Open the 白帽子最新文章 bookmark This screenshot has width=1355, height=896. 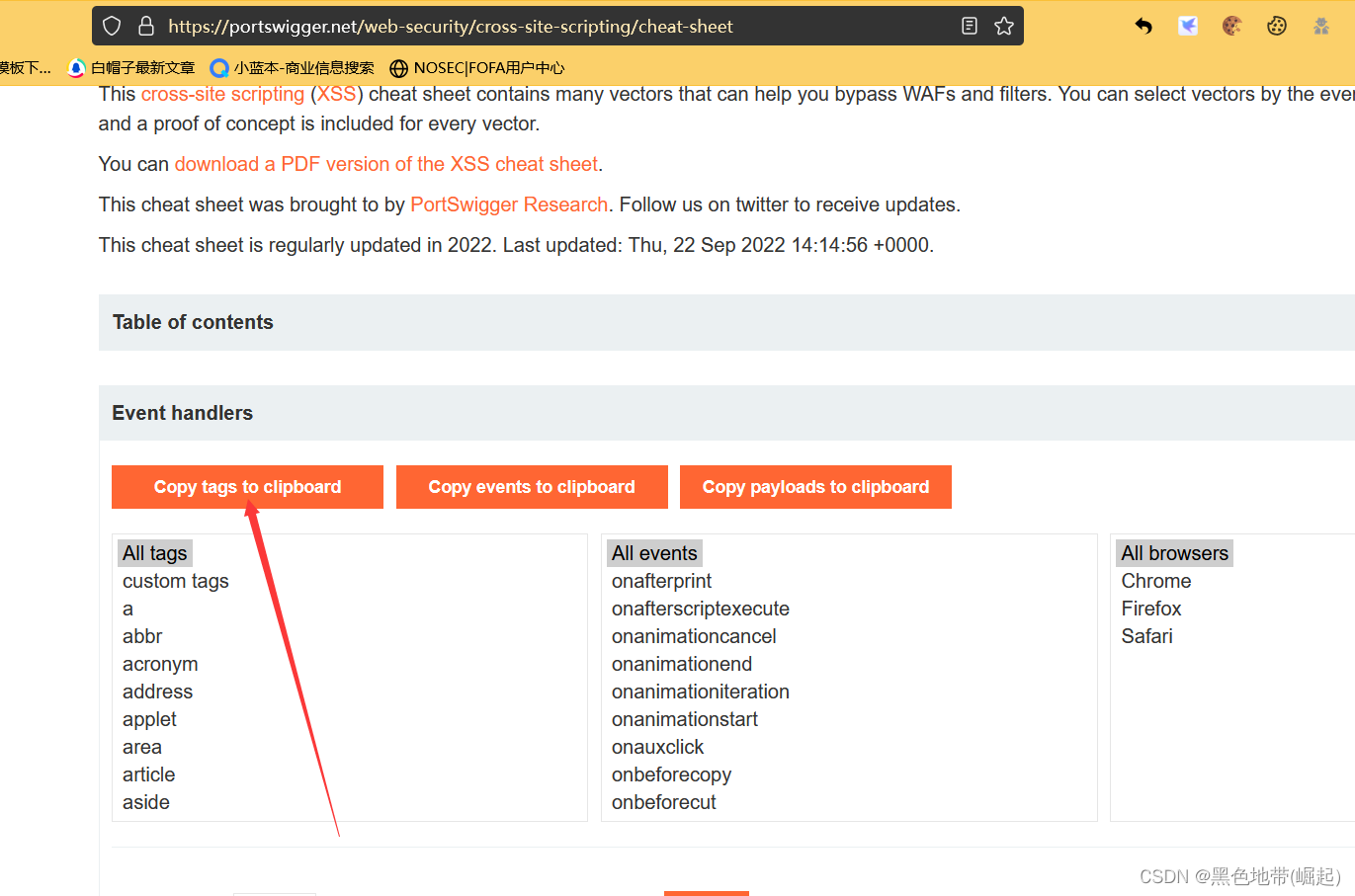[x=137, y=67]
